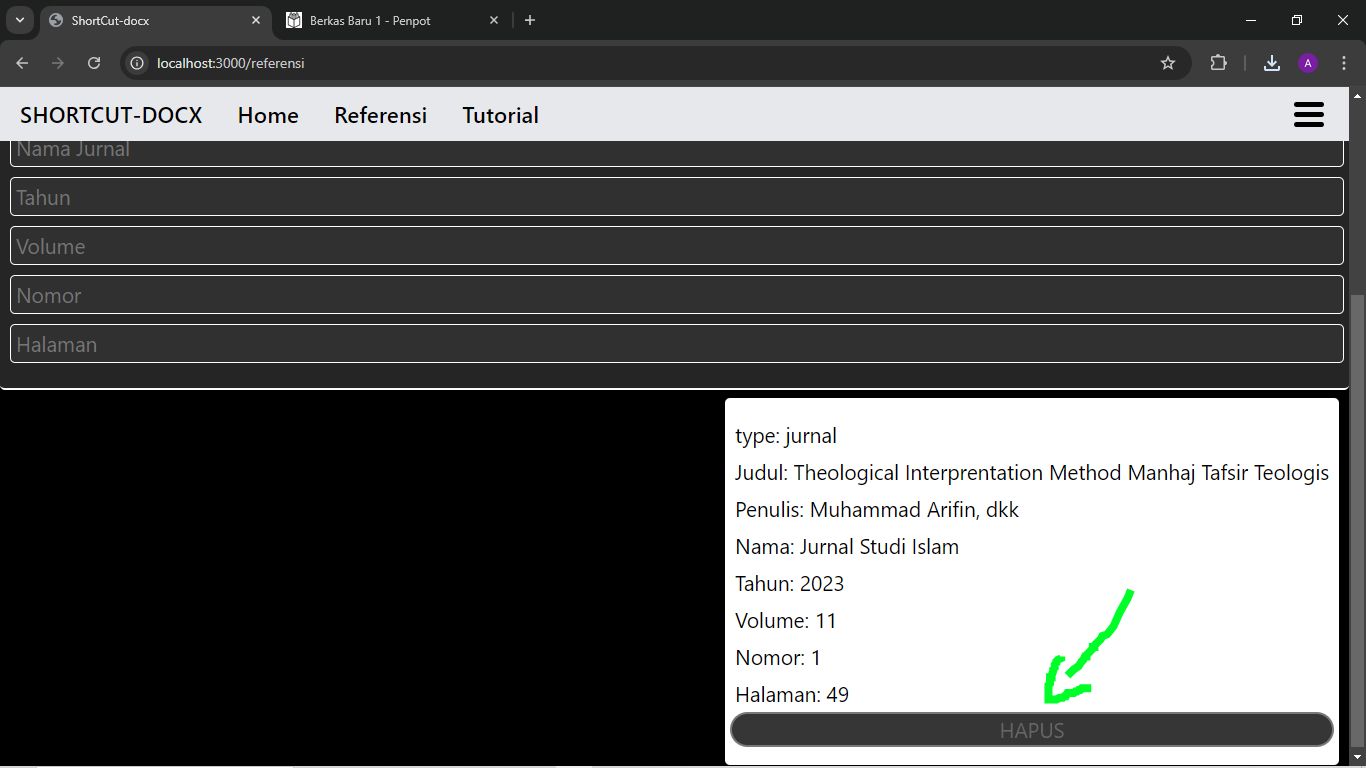Click the scrollbar up arrow
The height and width of the screenshot is (768, 1366).
[1357, 96]
